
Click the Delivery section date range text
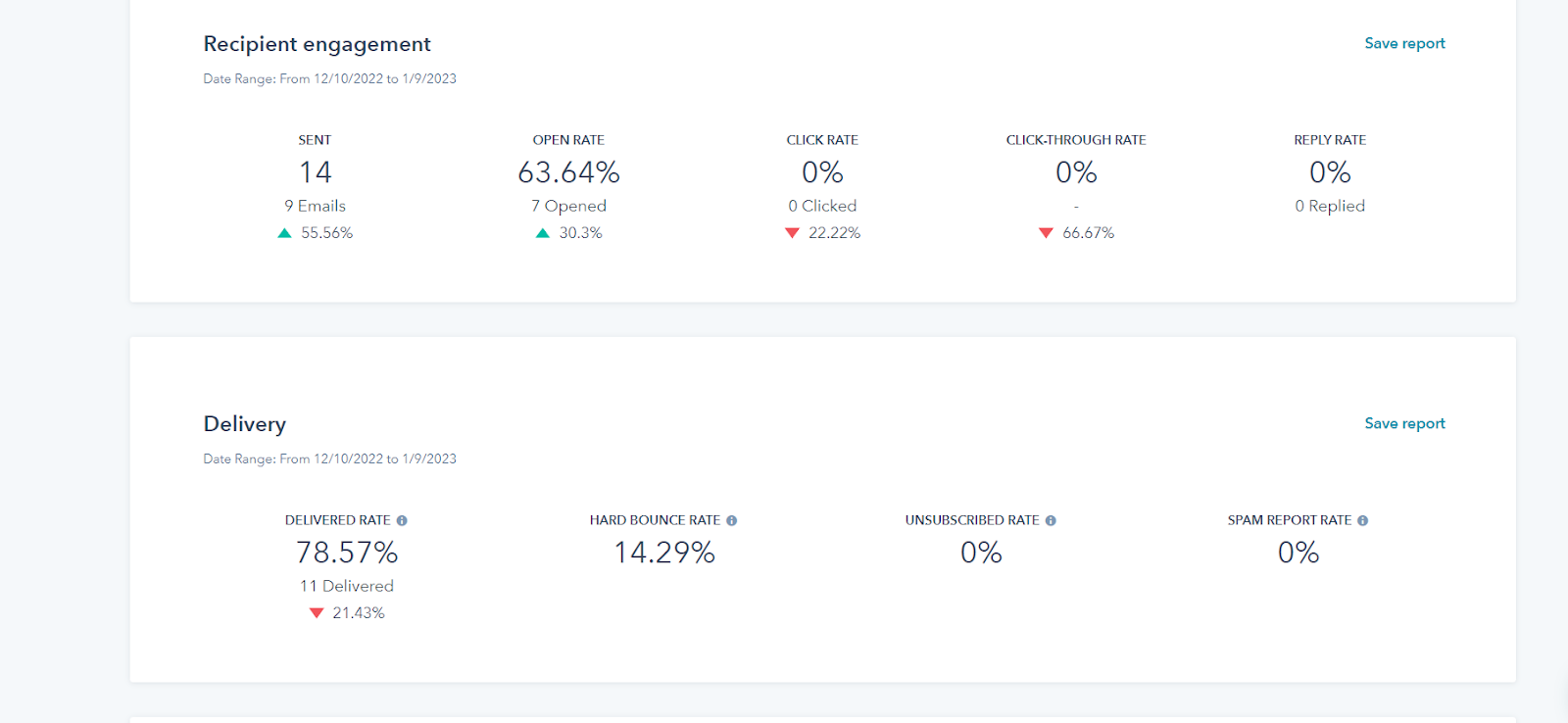329,458
